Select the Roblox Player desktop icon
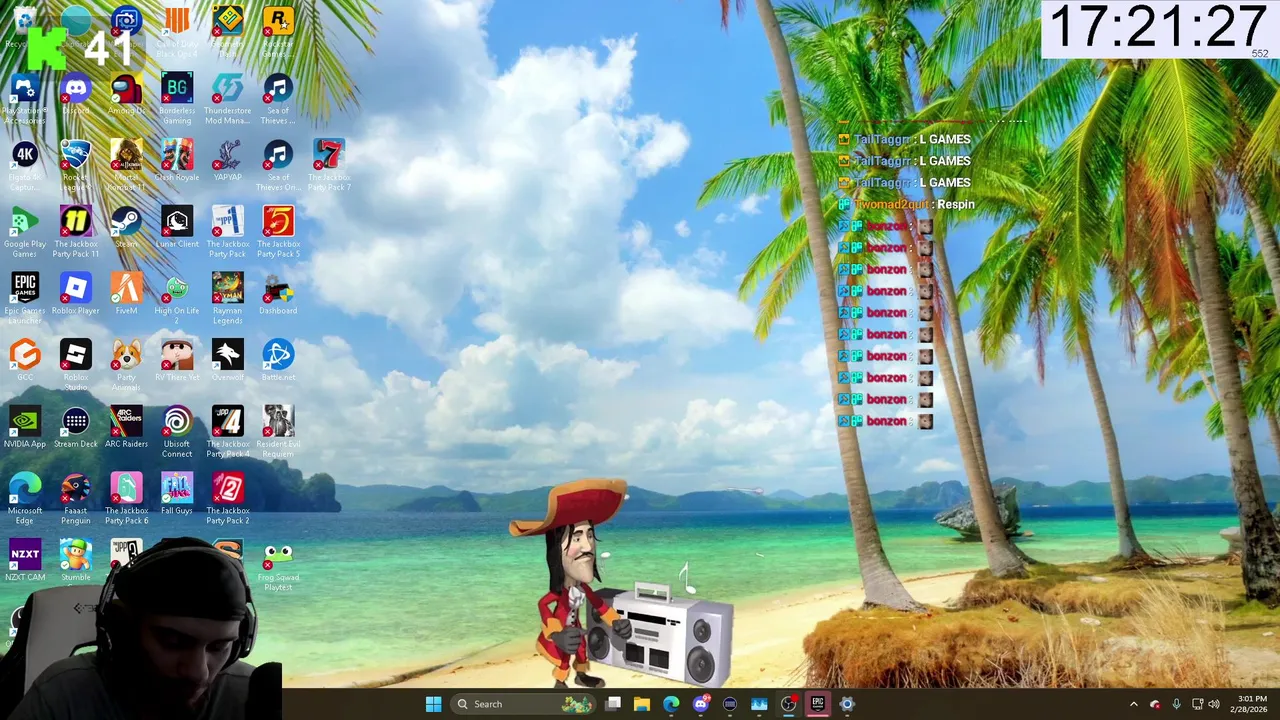This screenshot has width=1280, height=720. coord(76,295)
